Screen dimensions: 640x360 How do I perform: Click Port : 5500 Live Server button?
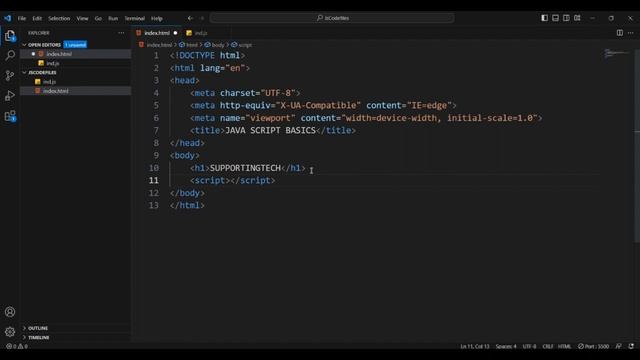point(593,346)
